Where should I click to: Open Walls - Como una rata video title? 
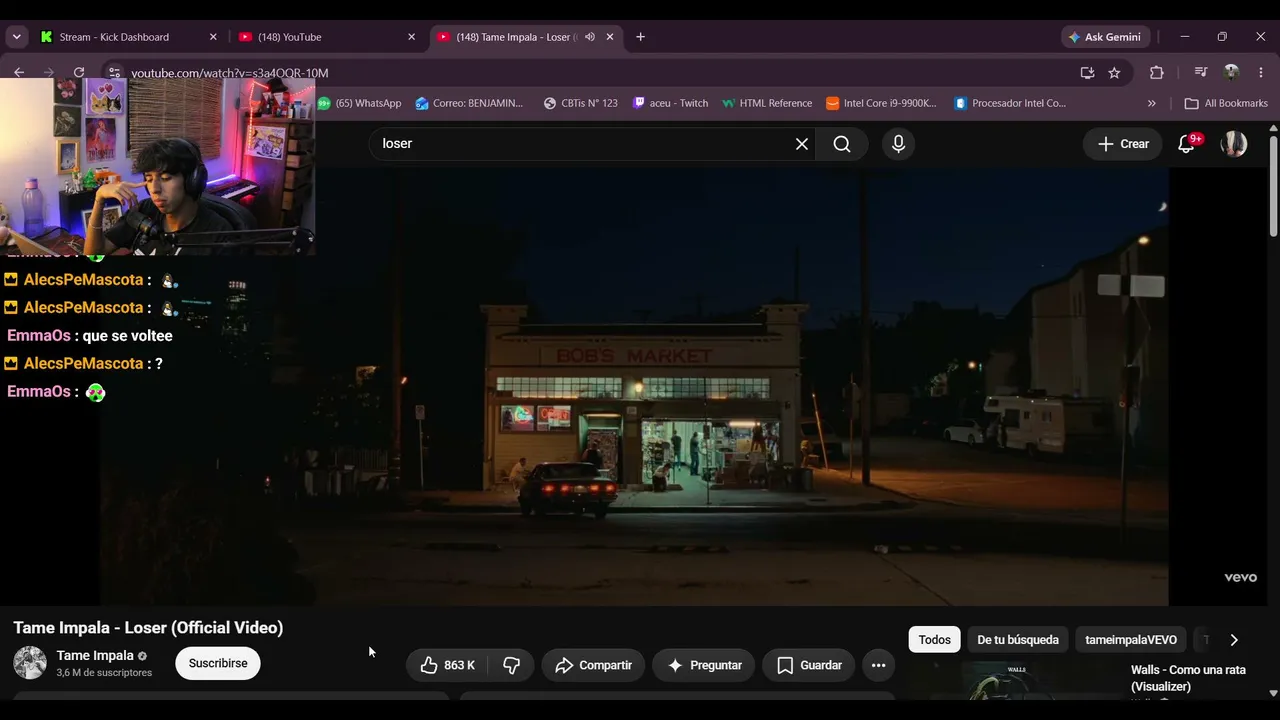click(1188, 678)
